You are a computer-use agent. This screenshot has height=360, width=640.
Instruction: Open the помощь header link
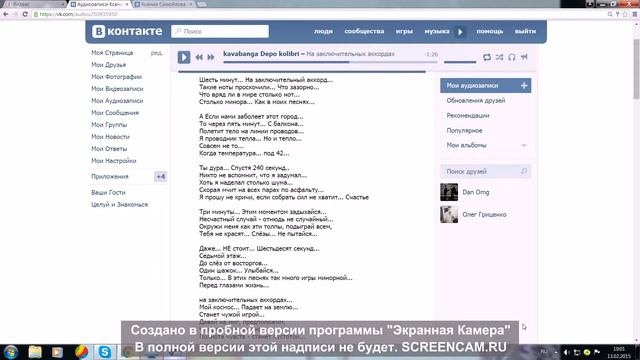tap(490, 31)
